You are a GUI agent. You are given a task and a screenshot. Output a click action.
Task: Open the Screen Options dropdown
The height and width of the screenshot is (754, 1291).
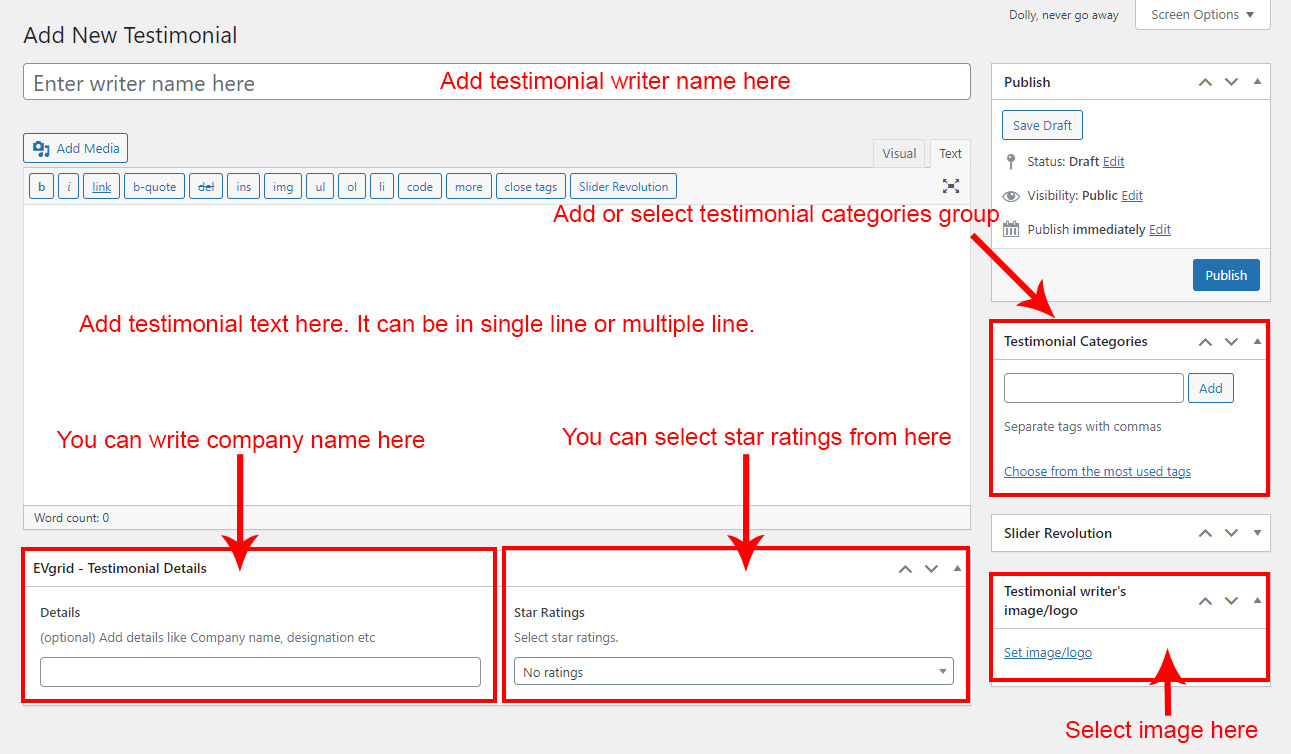pyautogui.click(x=1202, y=15)
